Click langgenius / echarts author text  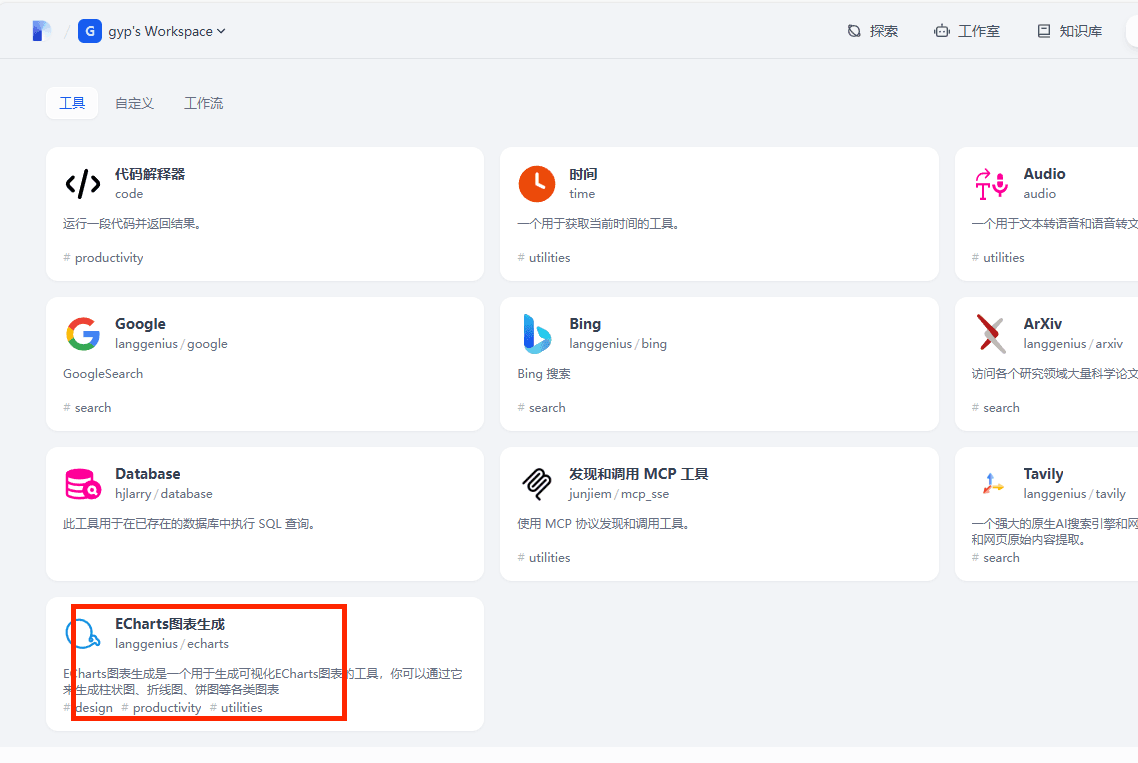pyautogui.click(x=172, y=644)
